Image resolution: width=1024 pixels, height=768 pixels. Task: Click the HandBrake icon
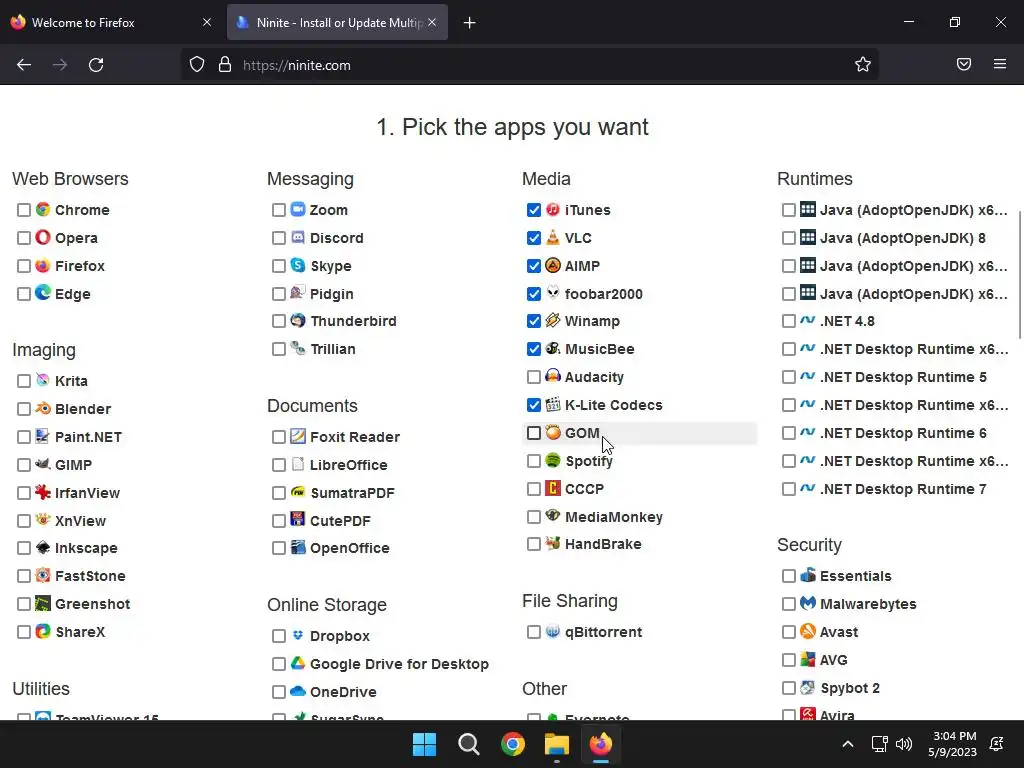[x=553, y=543]
